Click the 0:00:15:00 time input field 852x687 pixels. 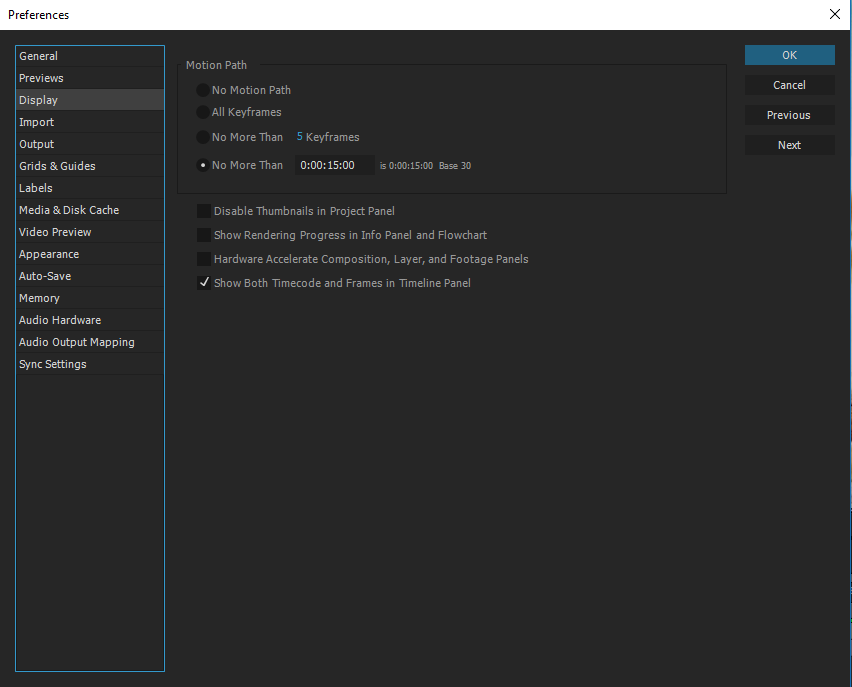click(334, 165)
